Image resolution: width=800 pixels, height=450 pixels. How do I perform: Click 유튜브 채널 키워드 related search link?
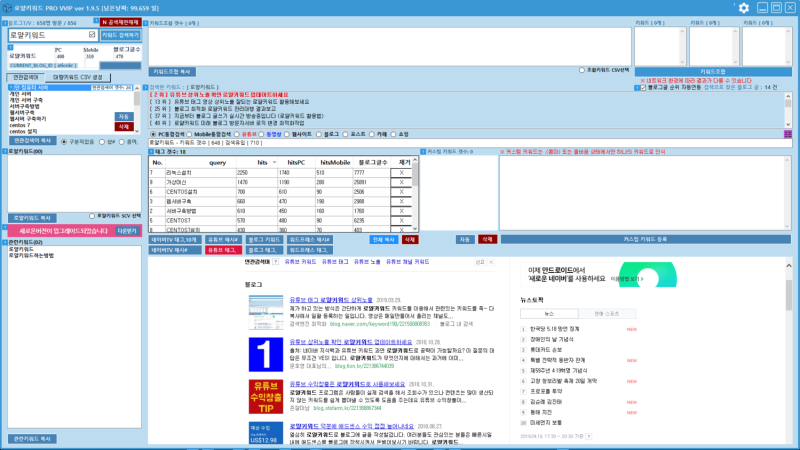[x=408, y=262]
